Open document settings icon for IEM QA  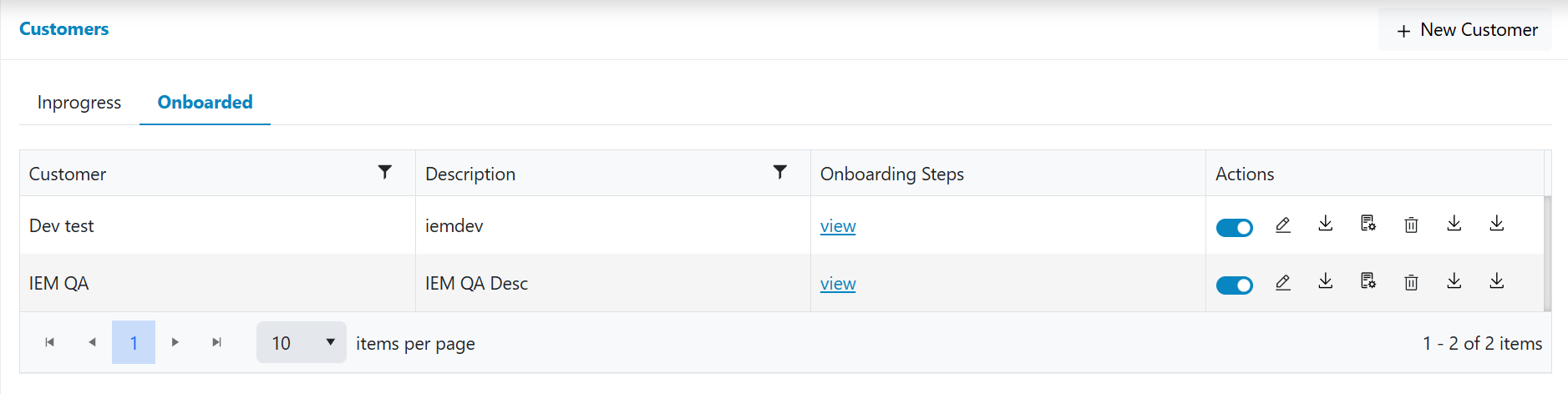[x=1368, y=281]
